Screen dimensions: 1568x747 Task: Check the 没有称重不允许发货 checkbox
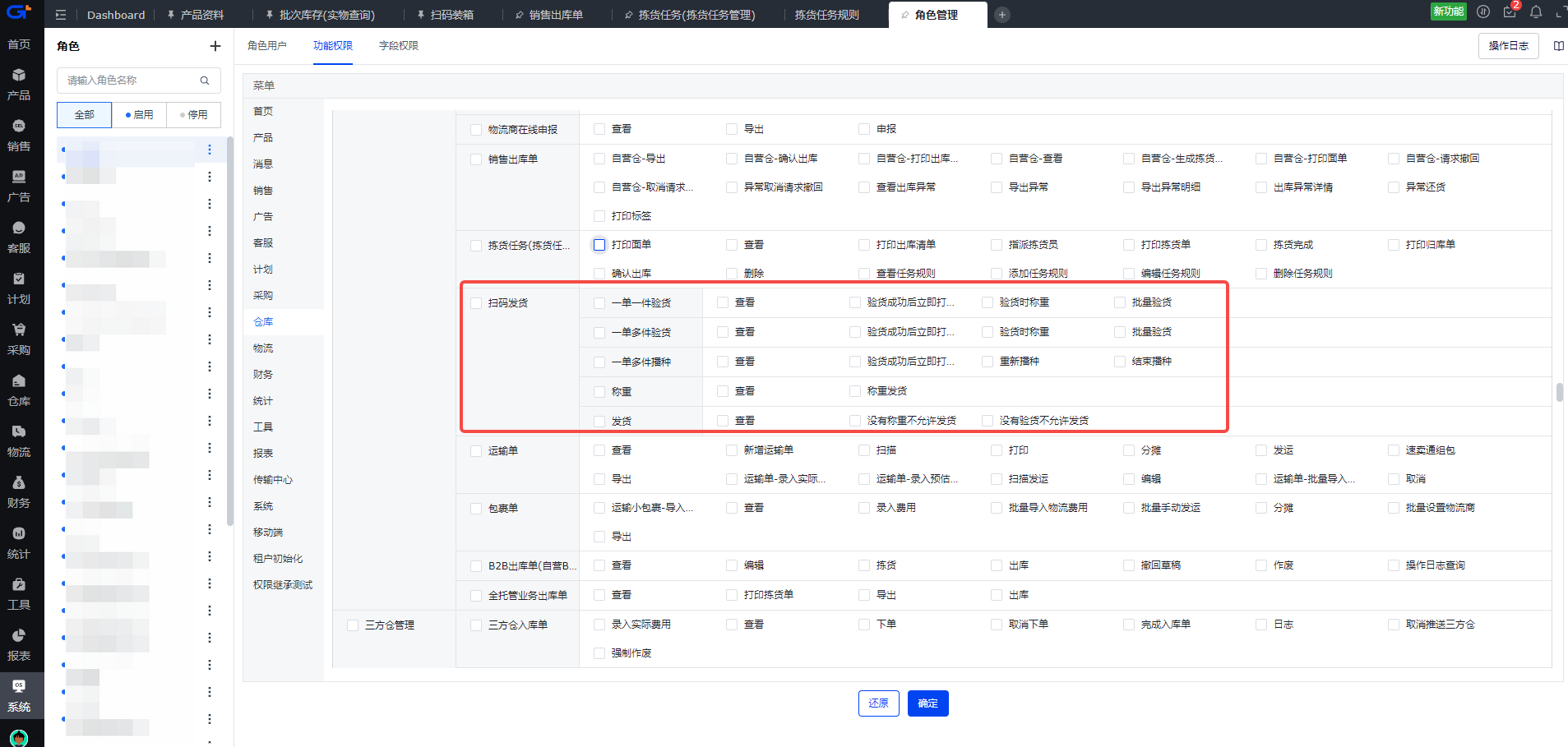coord(855,421)
